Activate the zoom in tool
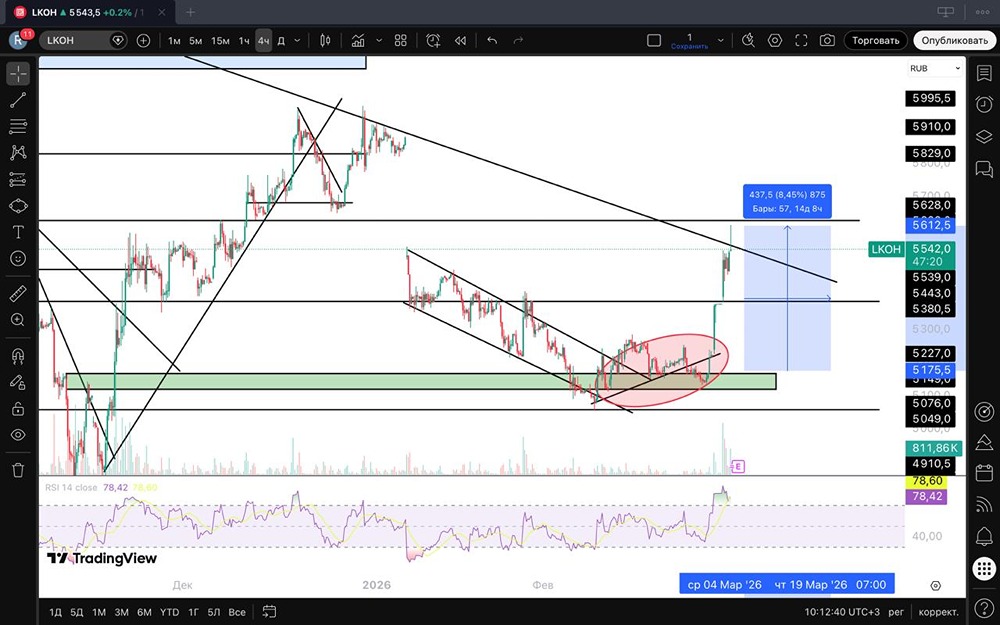The image size is (1000, 625). (x=18, y=320)
